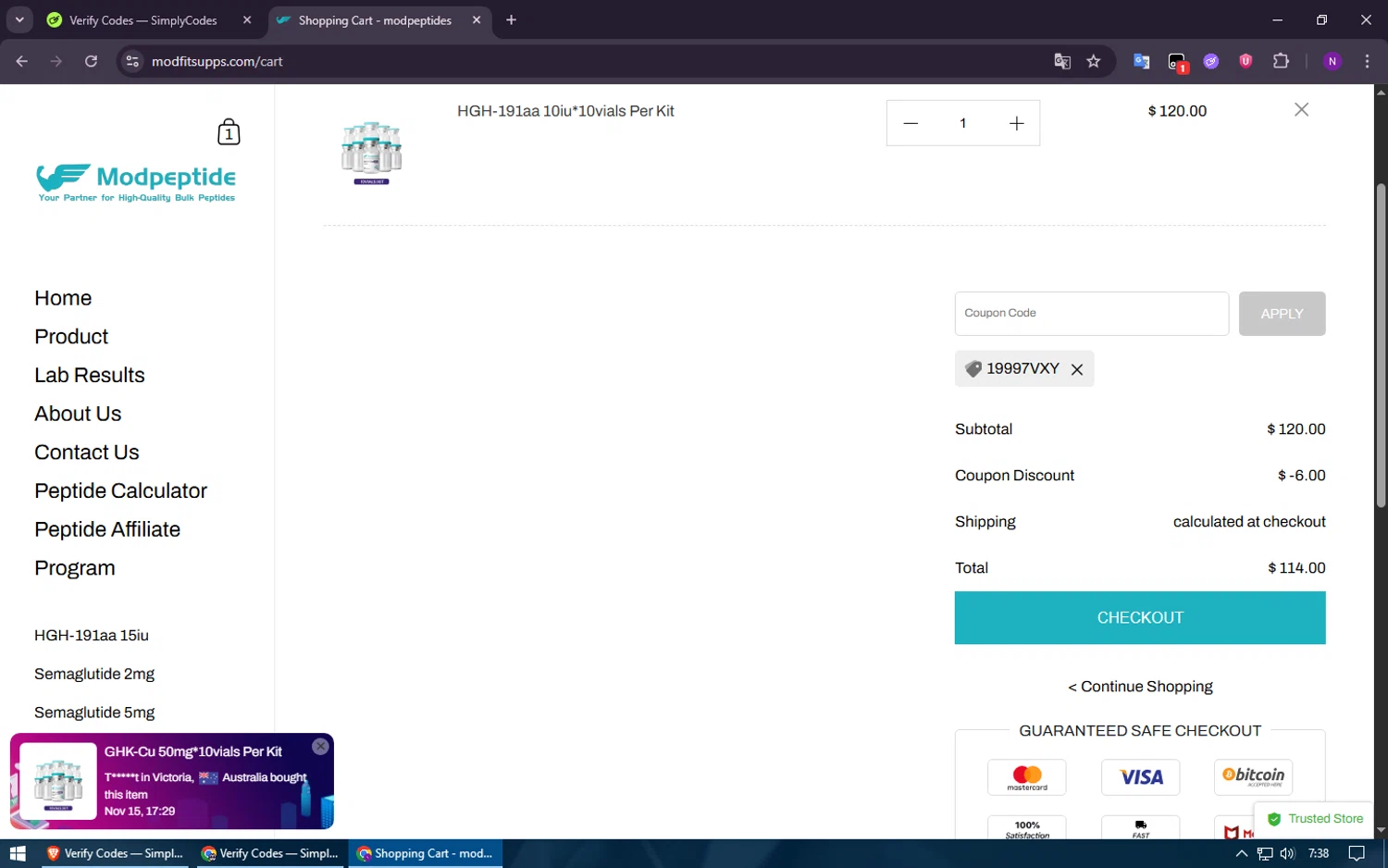Close the Shopping Cart - modpeptides tab
The image size is (1388, 868).
477,20
